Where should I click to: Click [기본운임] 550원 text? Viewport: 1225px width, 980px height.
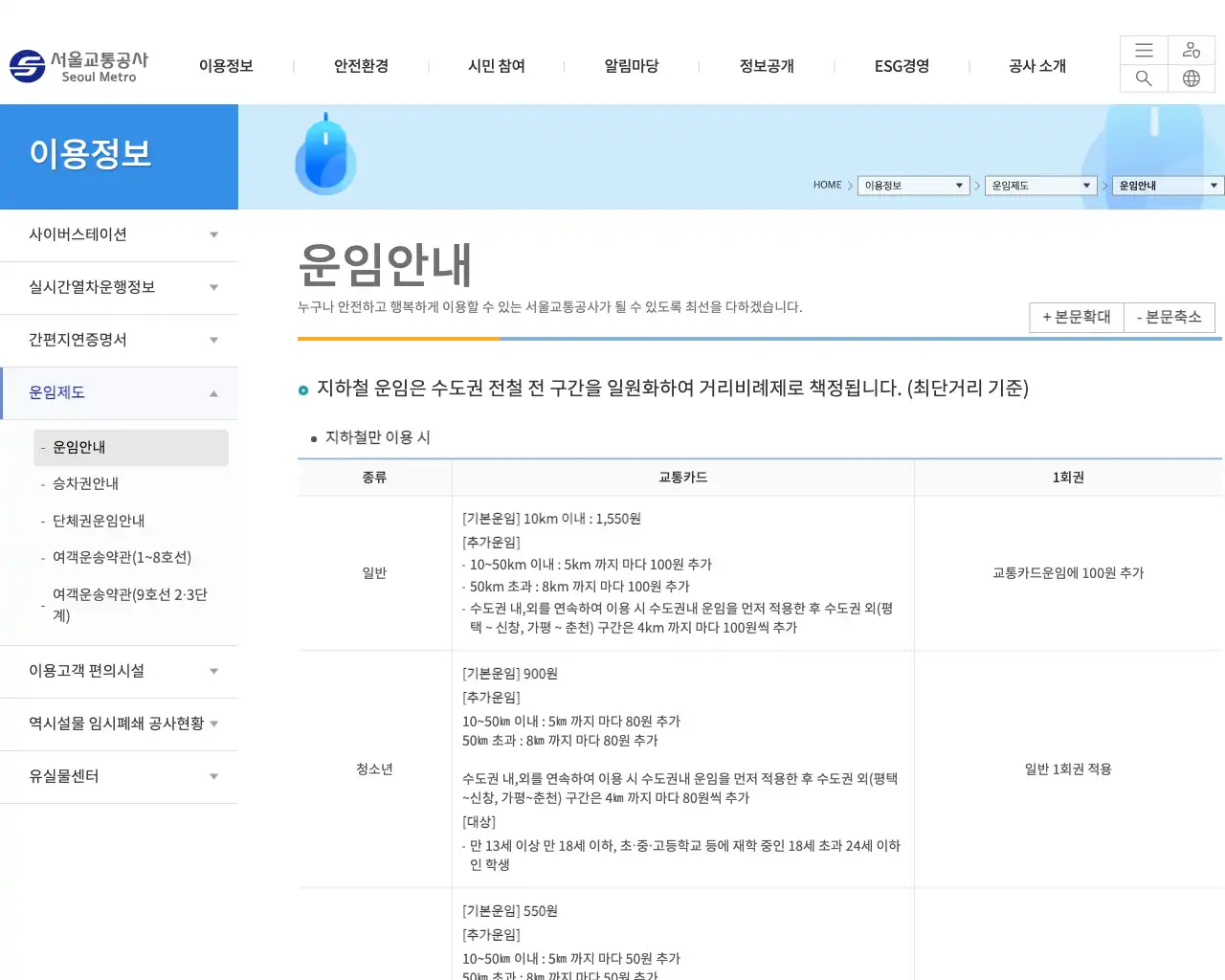pos(510,911)
